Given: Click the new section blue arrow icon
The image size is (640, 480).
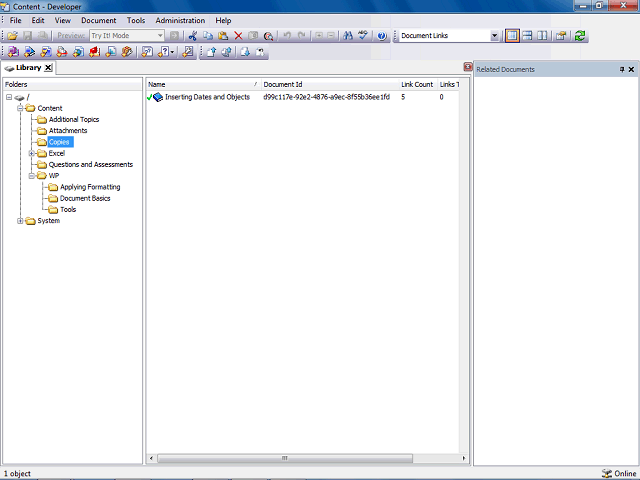Looking at the screenshot, I should tap(29, 52).
